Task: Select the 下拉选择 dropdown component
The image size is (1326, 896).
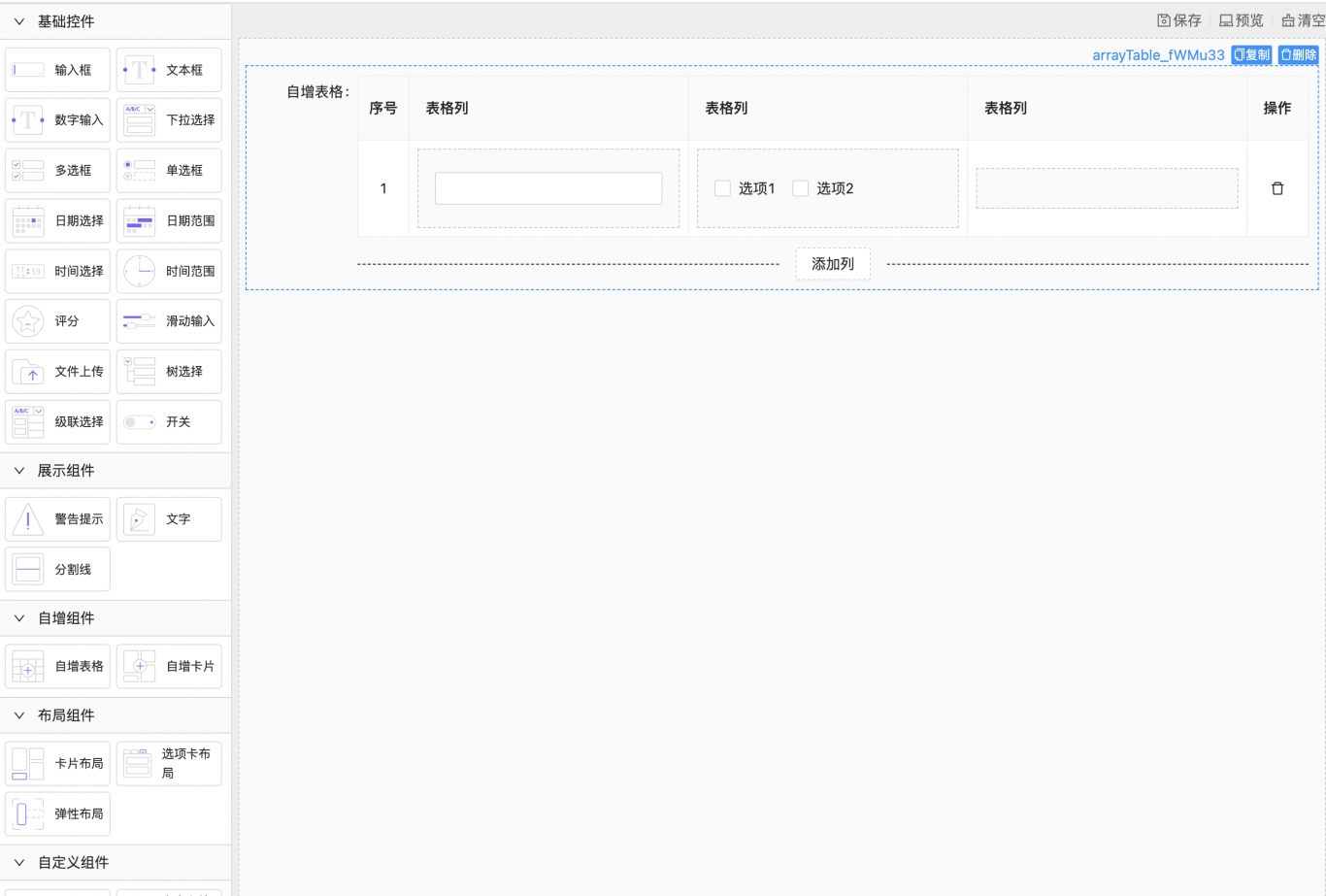Action: pos(169,120)
